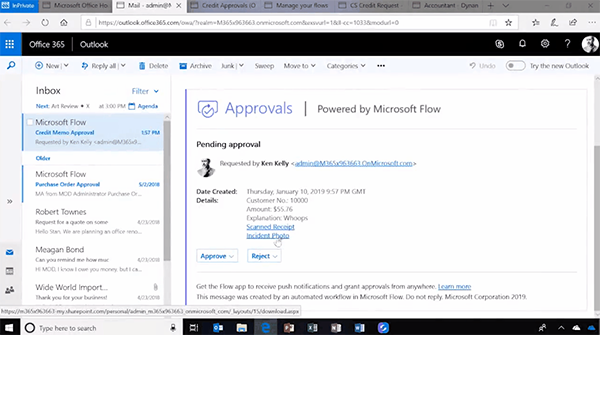The height and width of the screenshot is (420, 600).
Task: Click the mailbox search magnifier icon
Action: [x=10, y=66]
